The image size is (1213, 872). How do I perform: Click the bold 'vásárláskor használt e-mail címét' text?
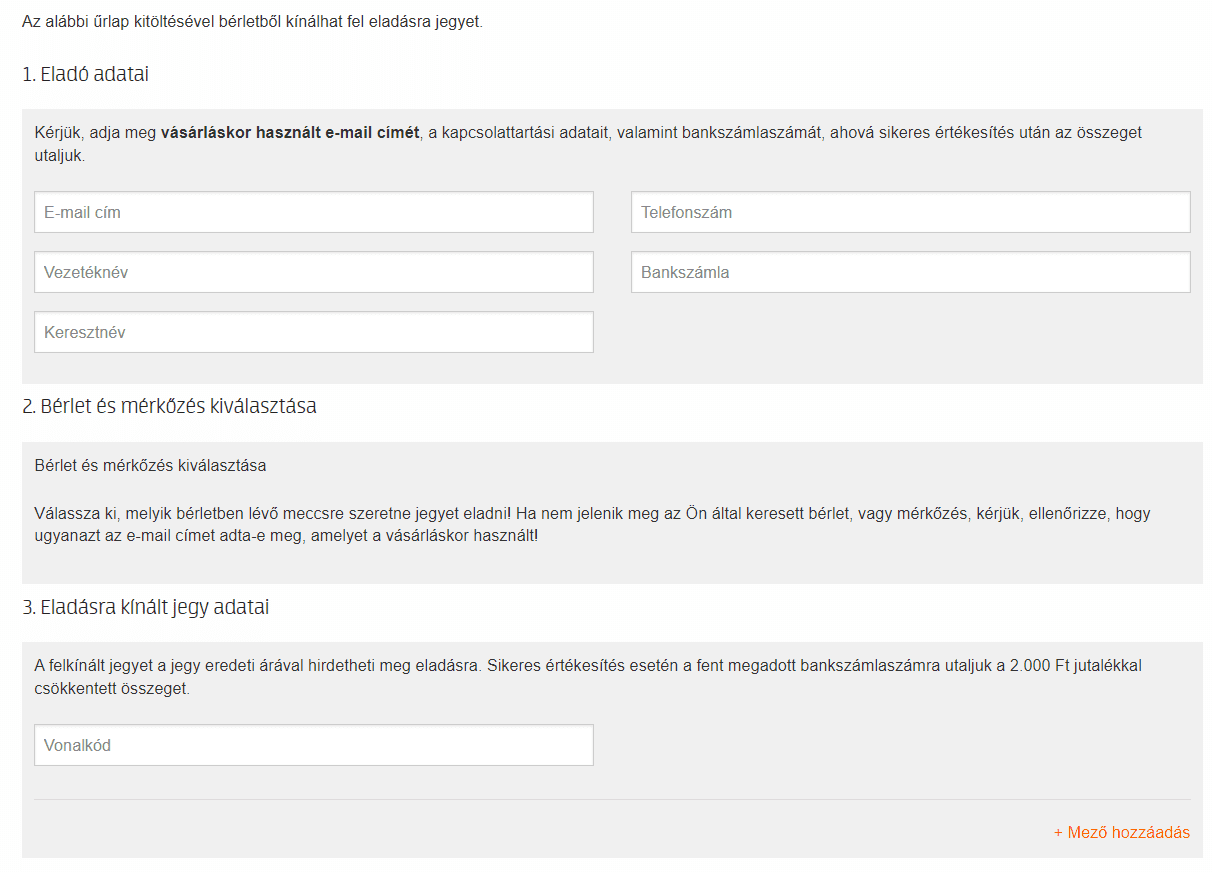coord(290,132)
